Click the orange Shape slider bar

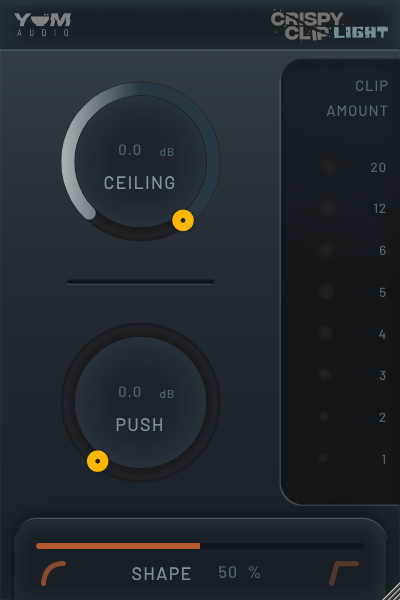pos(199,546)
